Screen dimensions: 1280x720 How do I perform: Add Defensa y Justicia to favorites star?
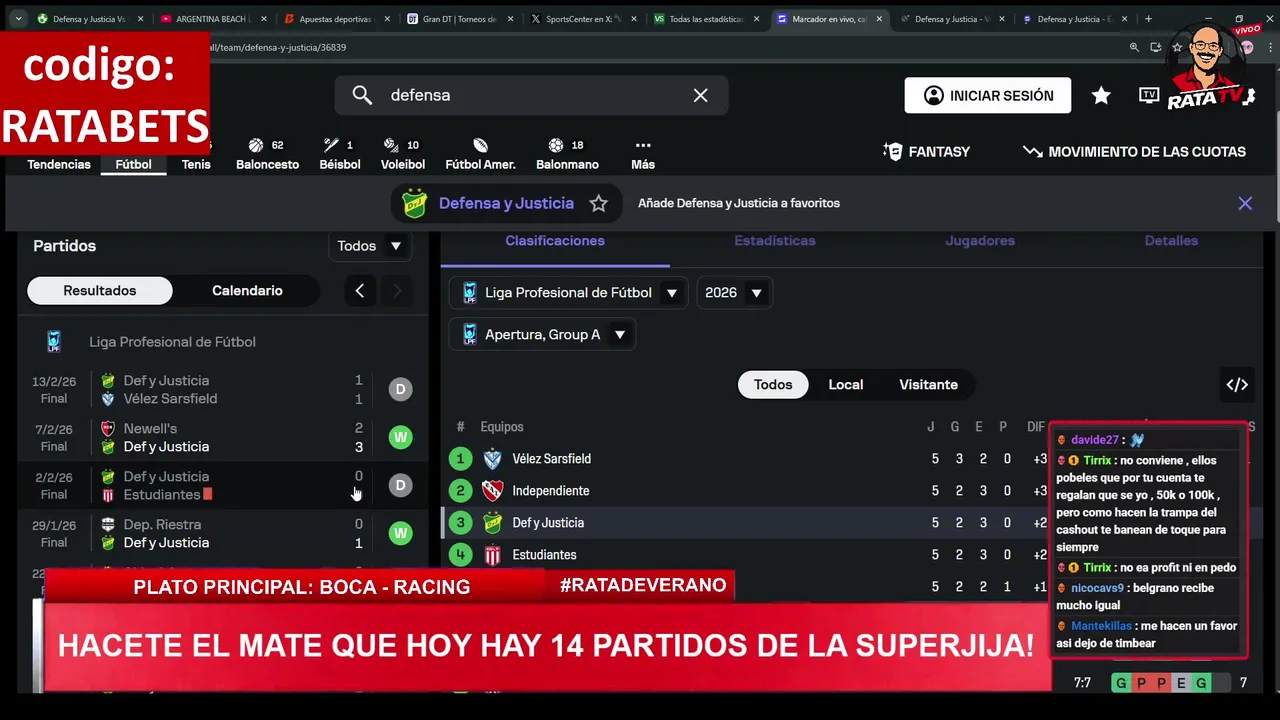tap(598, 203)
